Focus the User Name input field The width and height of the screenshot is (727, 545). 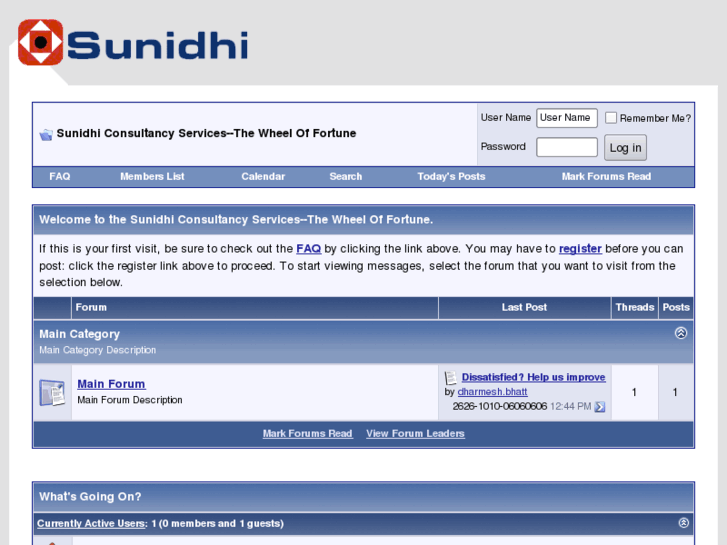point(567,118)
